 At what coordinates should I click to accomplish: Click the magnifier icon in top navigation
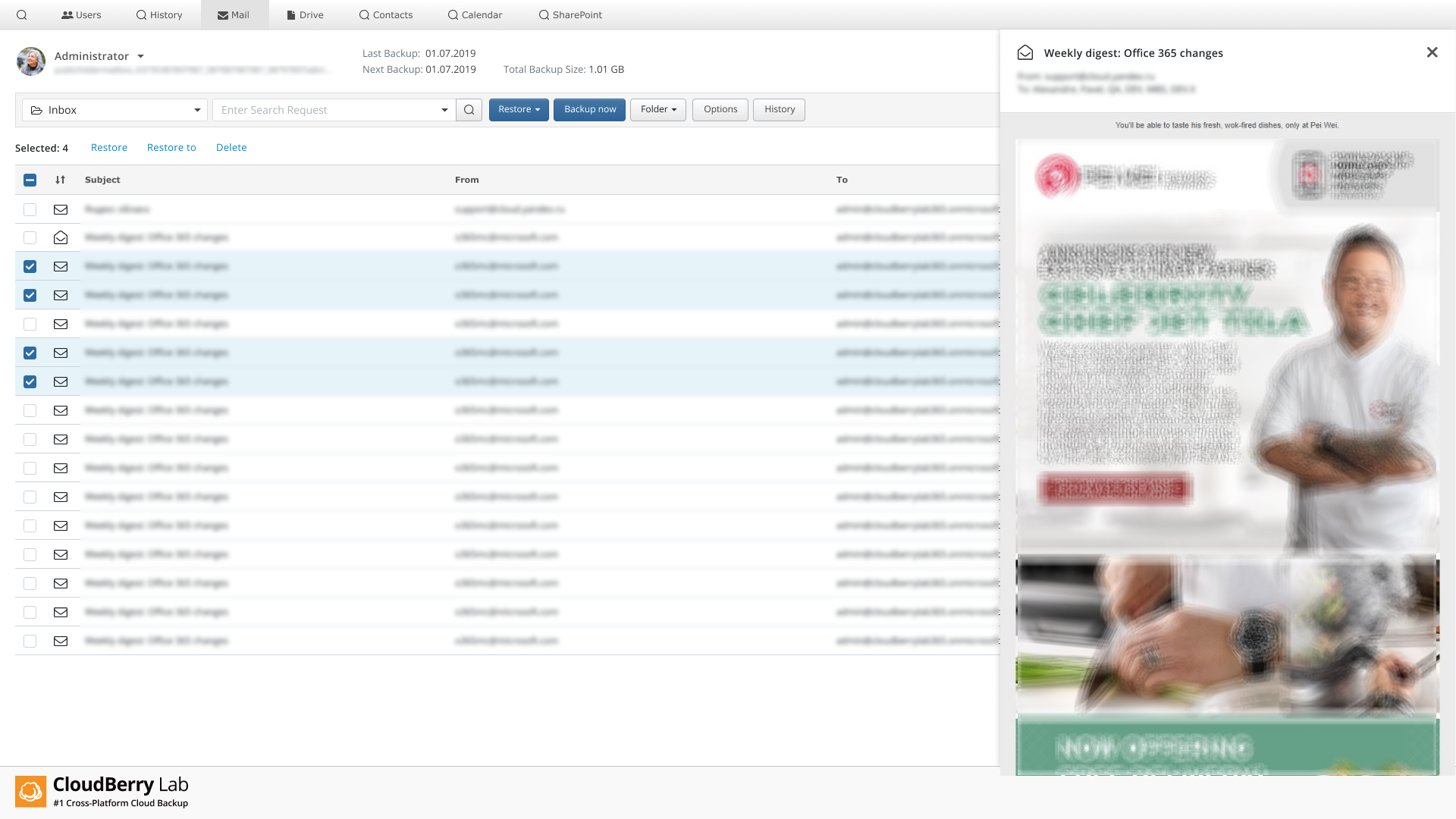click(21, 15)
